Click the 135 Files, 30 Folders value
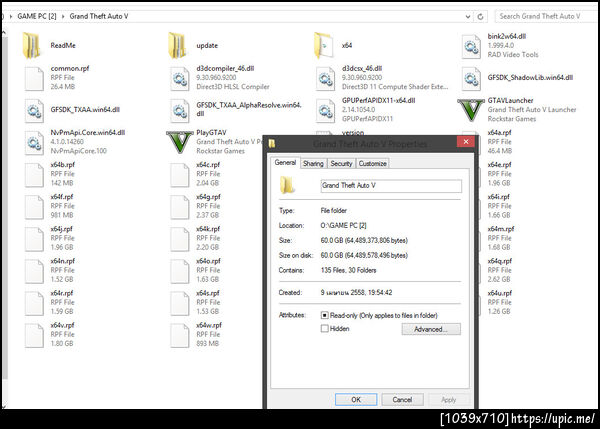600x429 pixels. pos(348,270)
